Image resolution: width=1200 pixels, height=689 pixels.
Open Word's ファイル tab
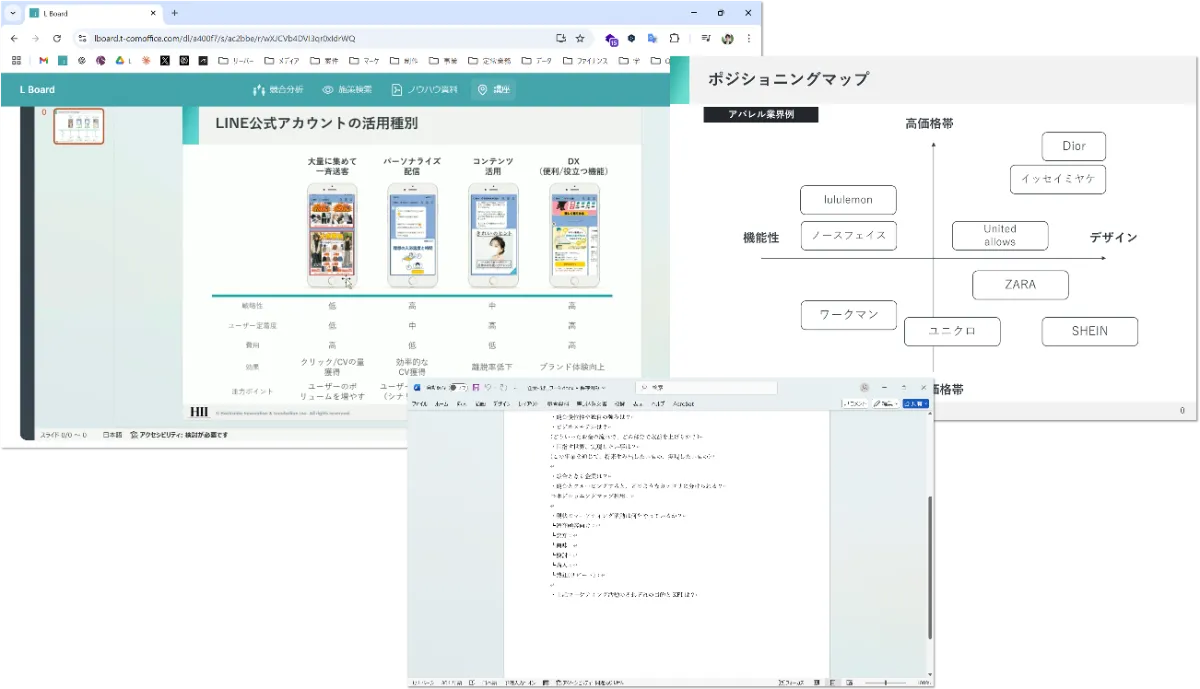pyautogui.click(x=418, y=404)
